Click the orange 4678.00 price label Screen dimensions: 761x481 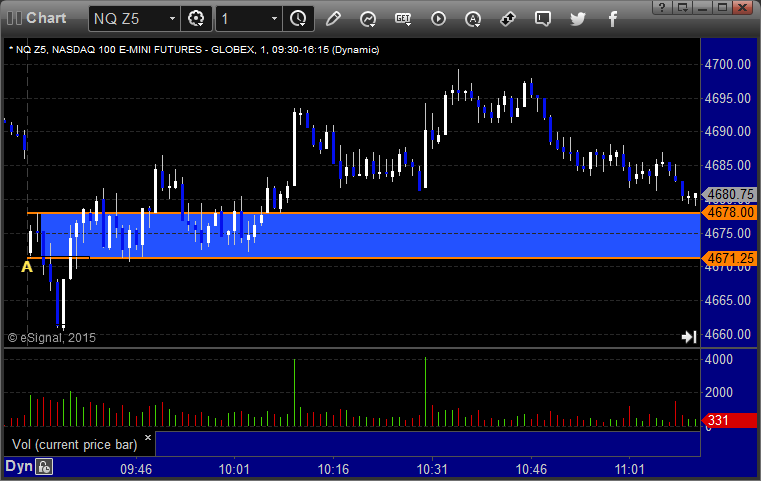[730, 212]
